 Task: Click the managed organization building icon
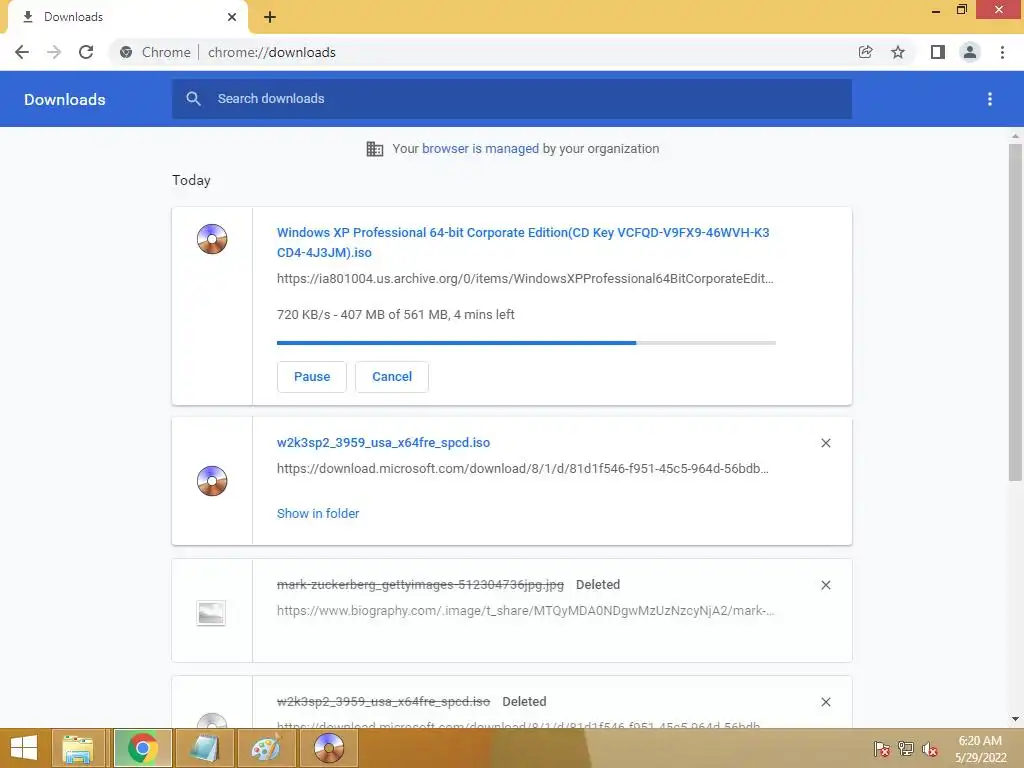point(375,149)
